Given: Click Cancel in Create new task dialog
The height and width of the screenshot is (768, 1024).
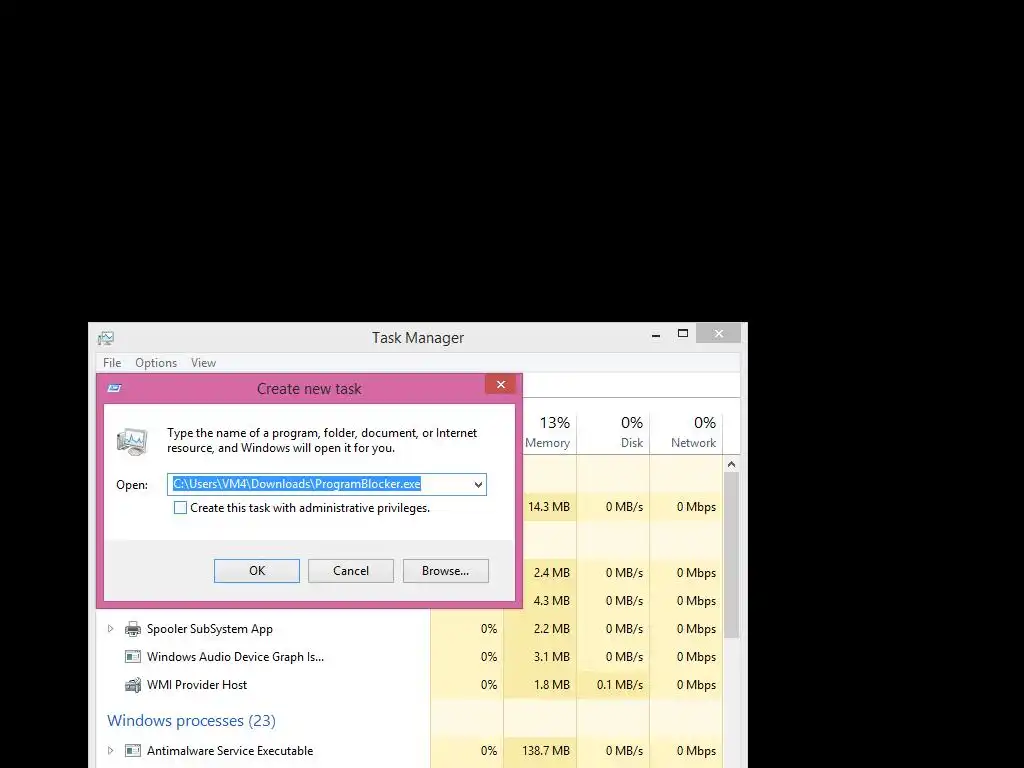Looking at the screenshot, I should pyautogui.click(x=351, y=571).
